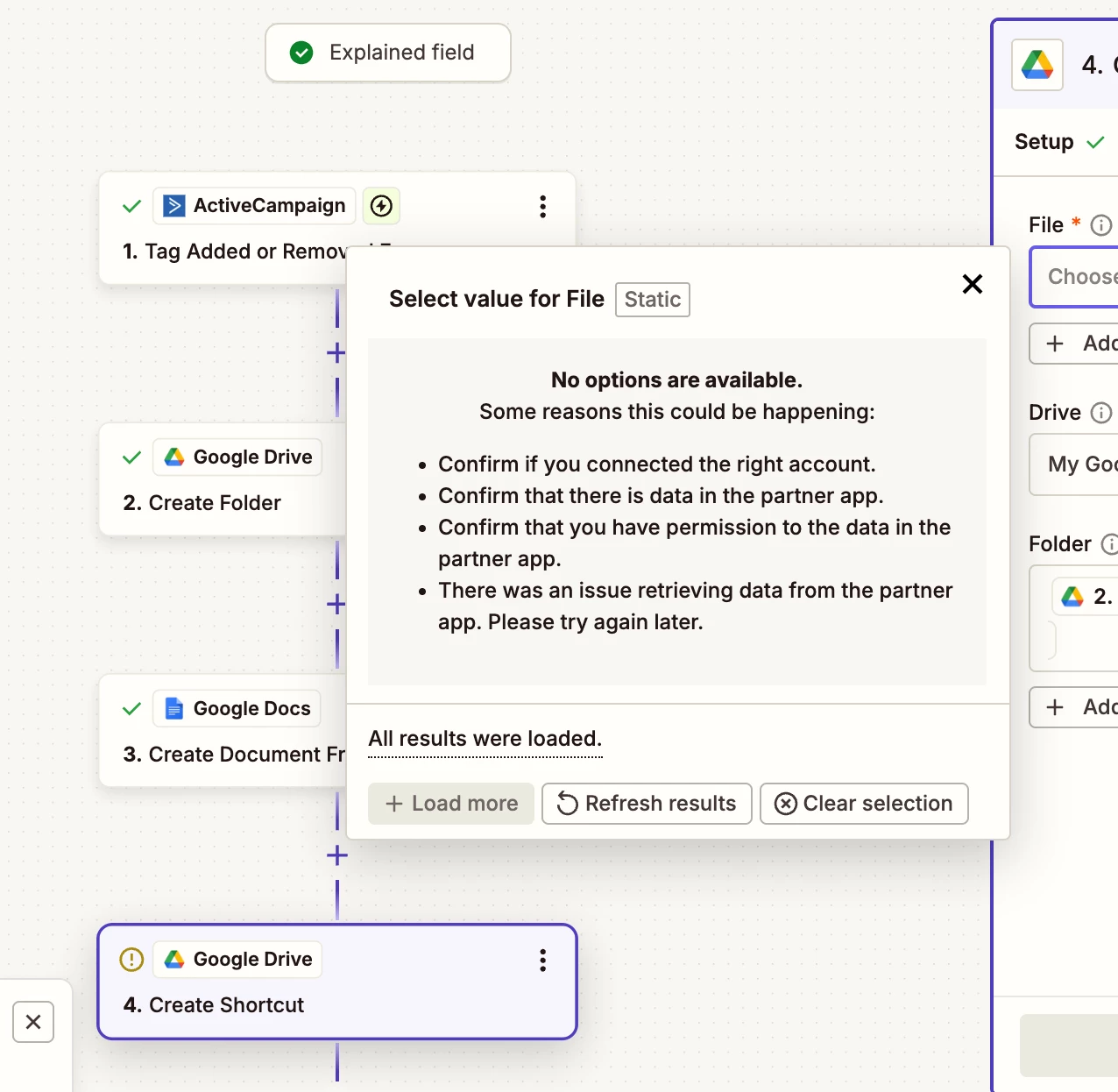
Task: Click the green checkmark on Create Folder step
Action: click(132, 457)
